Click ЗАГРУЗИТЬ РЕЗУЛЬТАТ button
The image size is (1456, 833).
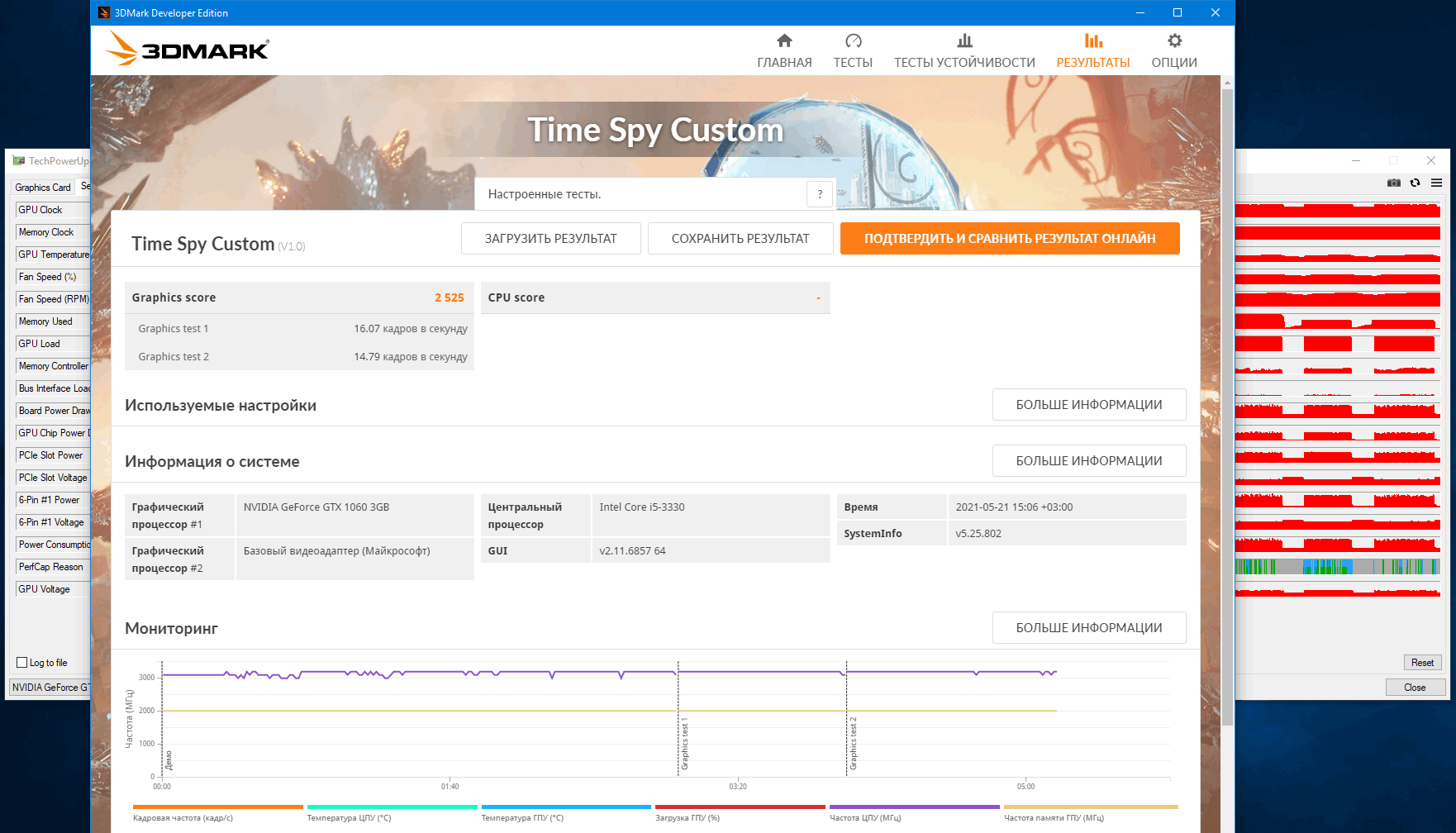pyautogui.click(x=551, y=239)
